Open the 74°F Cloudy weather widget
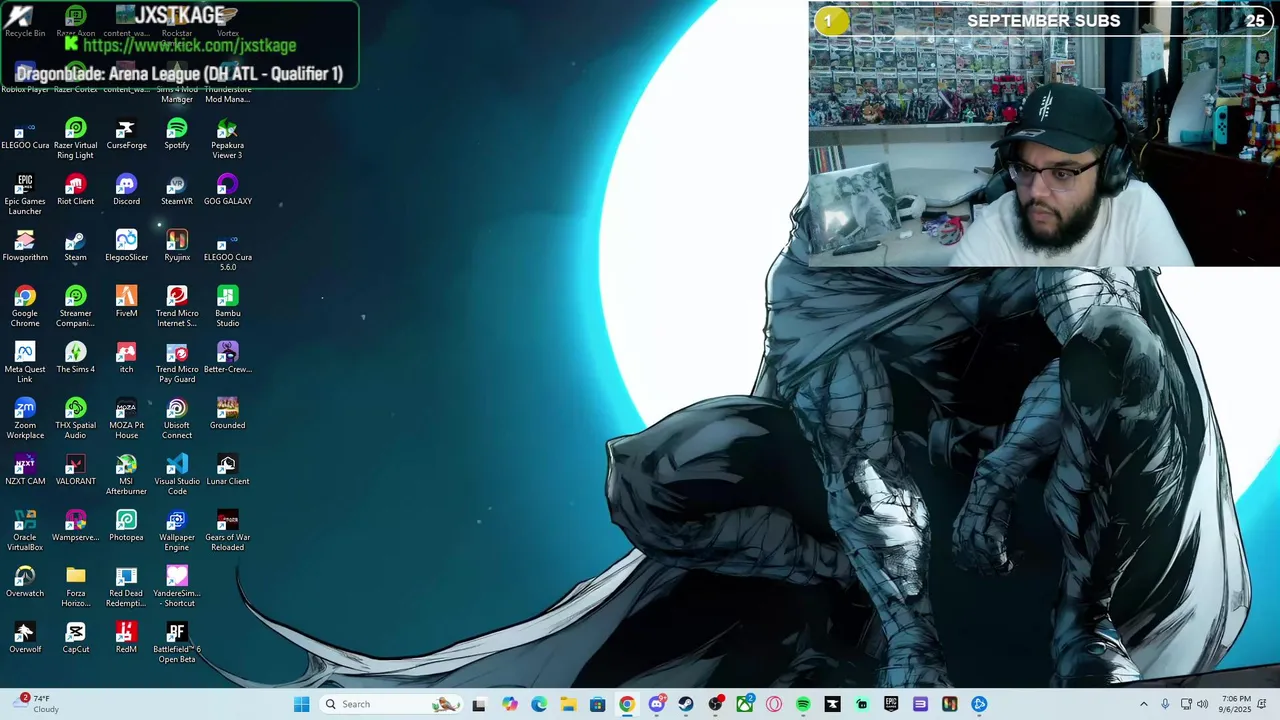Screen dimensions: 1280x720 click(x=35, y=704)
